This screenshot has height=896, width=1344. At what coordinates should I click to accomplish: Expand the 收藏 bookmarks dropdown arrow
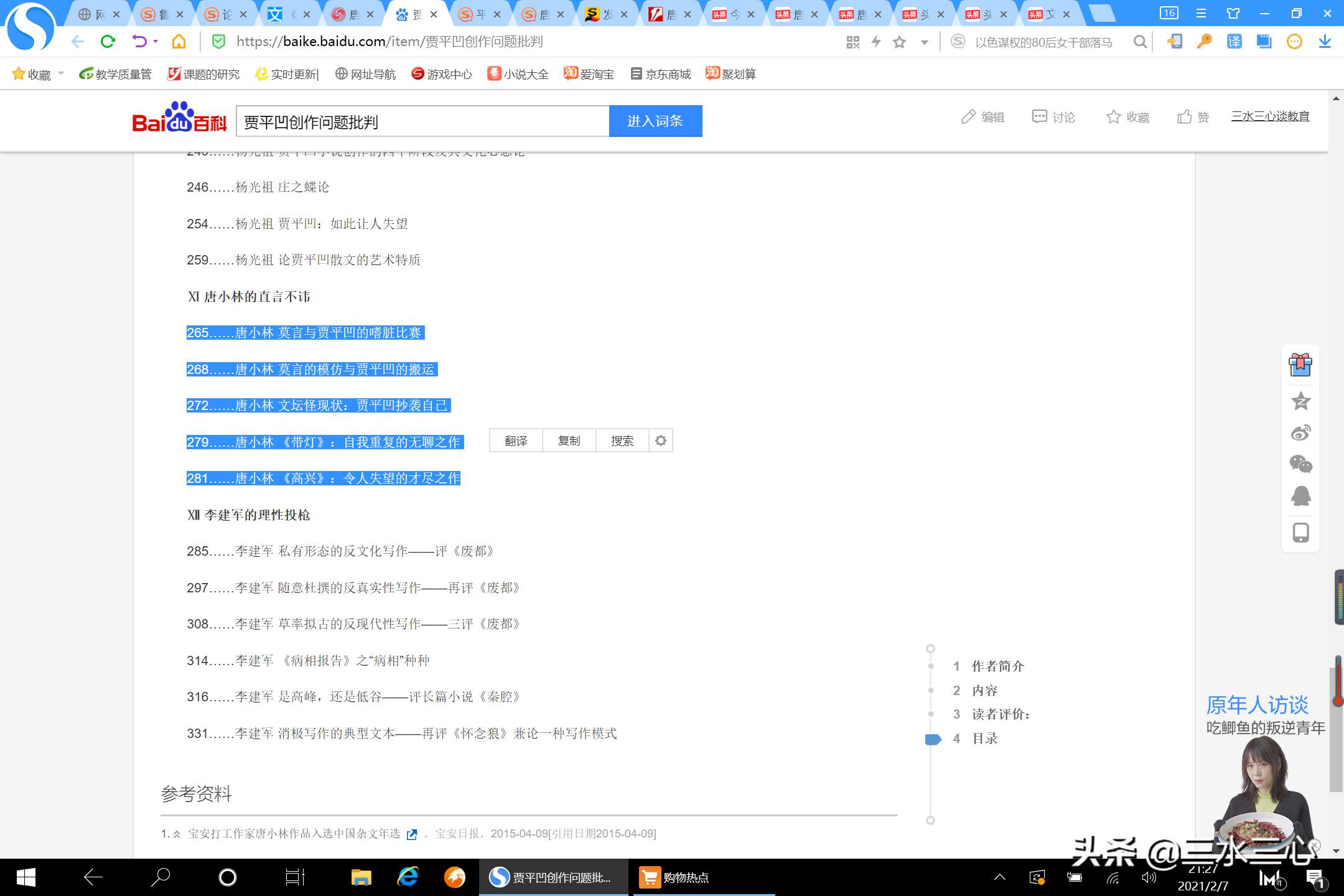coord(61,73)
